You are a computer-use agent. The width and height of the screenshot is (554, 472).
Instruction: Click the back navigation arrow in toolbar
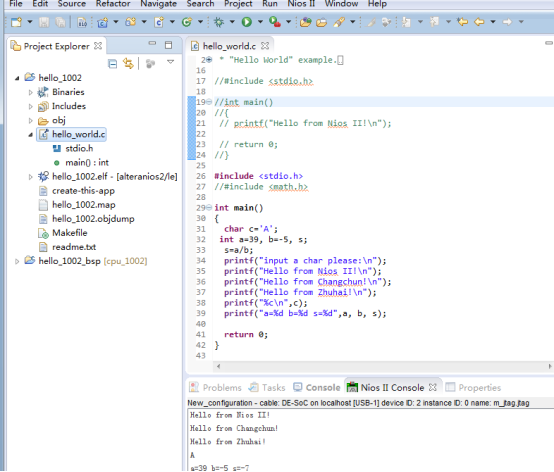pos(479,22)
